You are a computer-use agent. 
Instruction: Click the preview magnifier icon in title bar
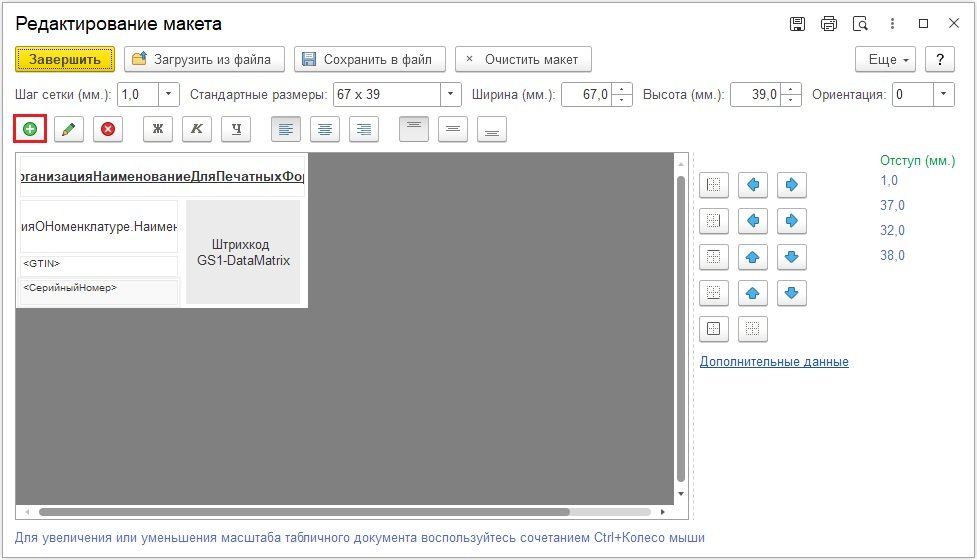[x=859, y=24]
